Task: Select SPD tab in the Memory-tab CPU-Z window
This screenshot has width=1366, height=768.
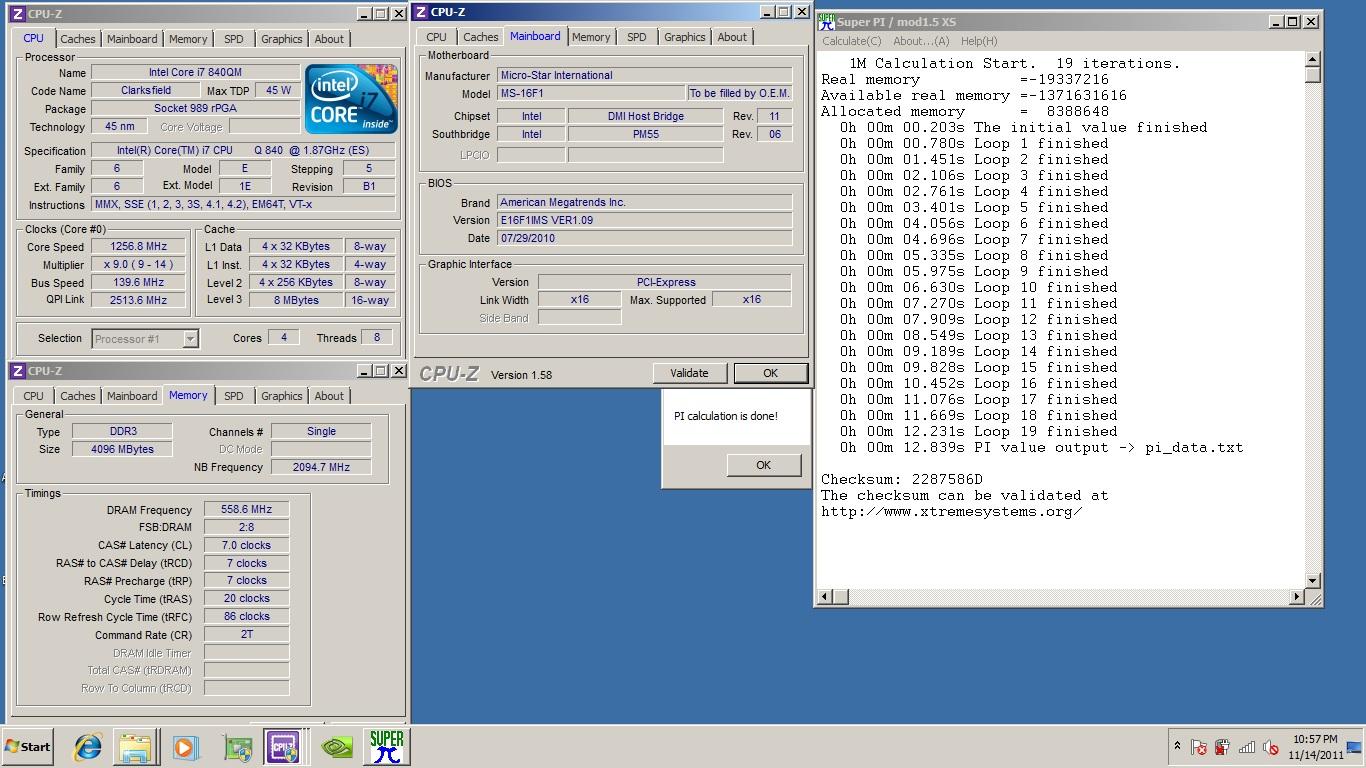Action: (234, 396)
